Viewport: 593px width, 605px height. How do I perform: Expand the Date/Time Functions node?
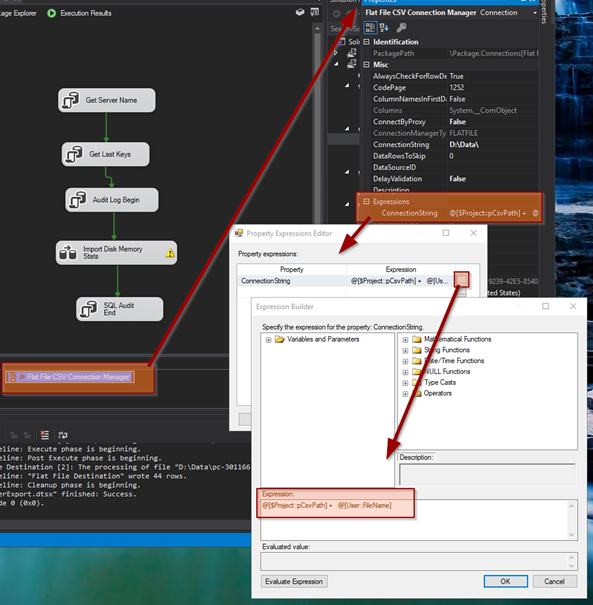405,362
